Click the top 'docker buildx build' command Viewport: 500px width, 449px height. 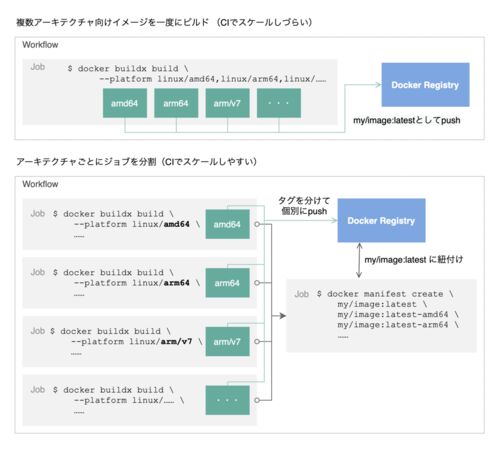[x=197, y=74]
